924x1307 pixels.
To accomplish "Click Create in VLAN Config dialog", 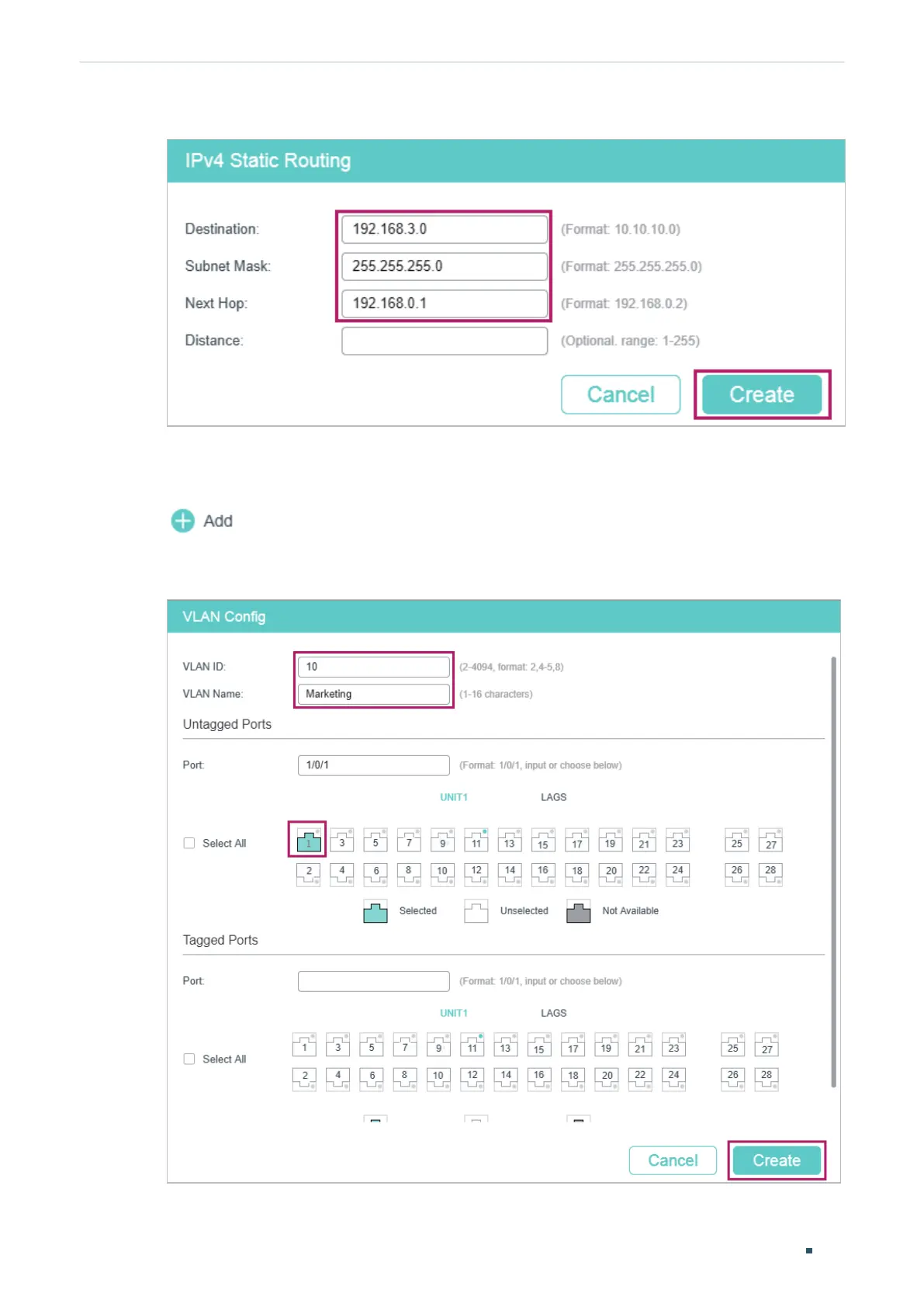I will pyautogui.click(x=776, y=1160).
